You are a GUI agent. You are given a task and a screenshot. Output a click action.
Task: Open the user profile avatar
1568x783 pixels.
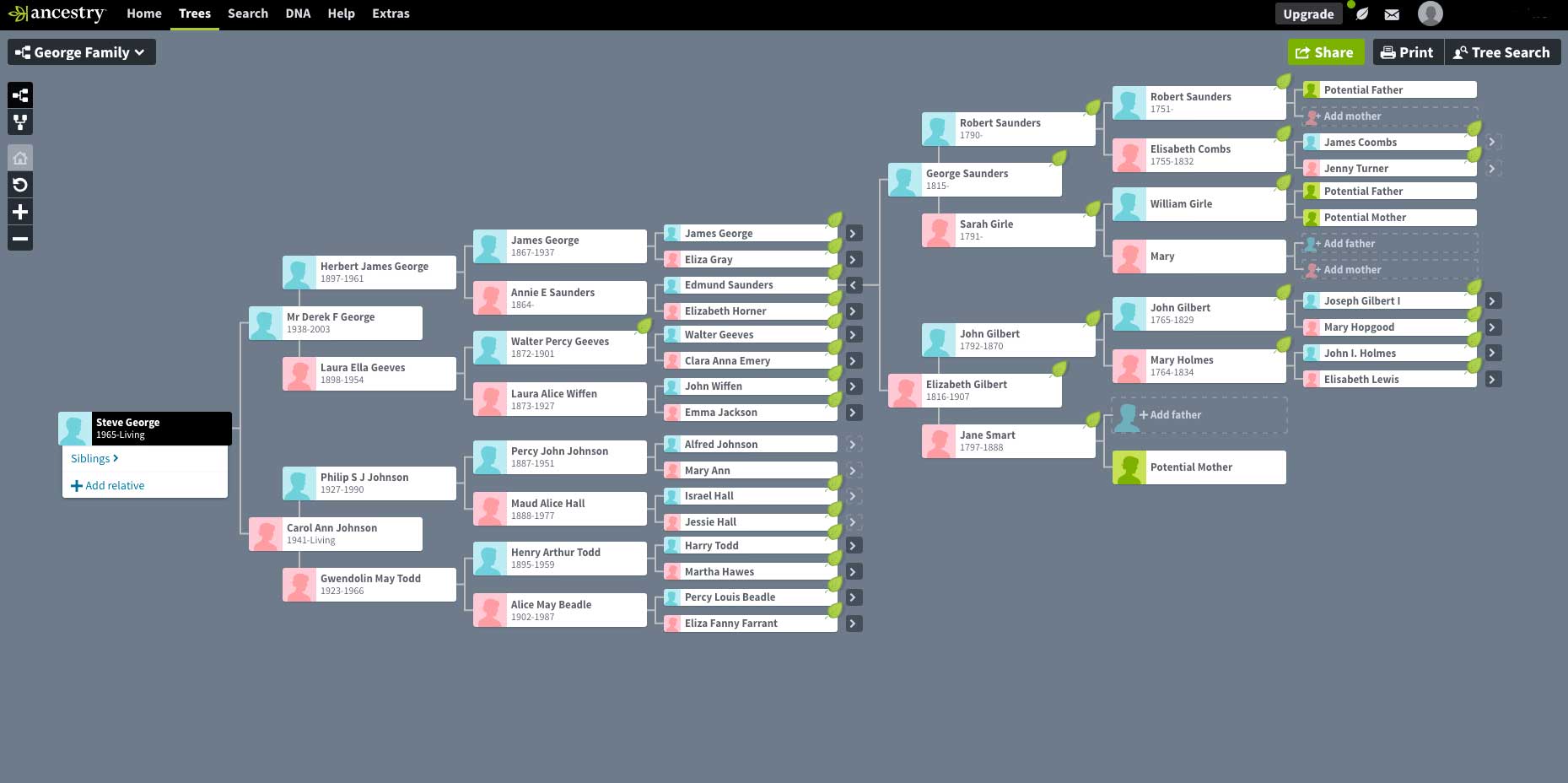click(1430, 13)
